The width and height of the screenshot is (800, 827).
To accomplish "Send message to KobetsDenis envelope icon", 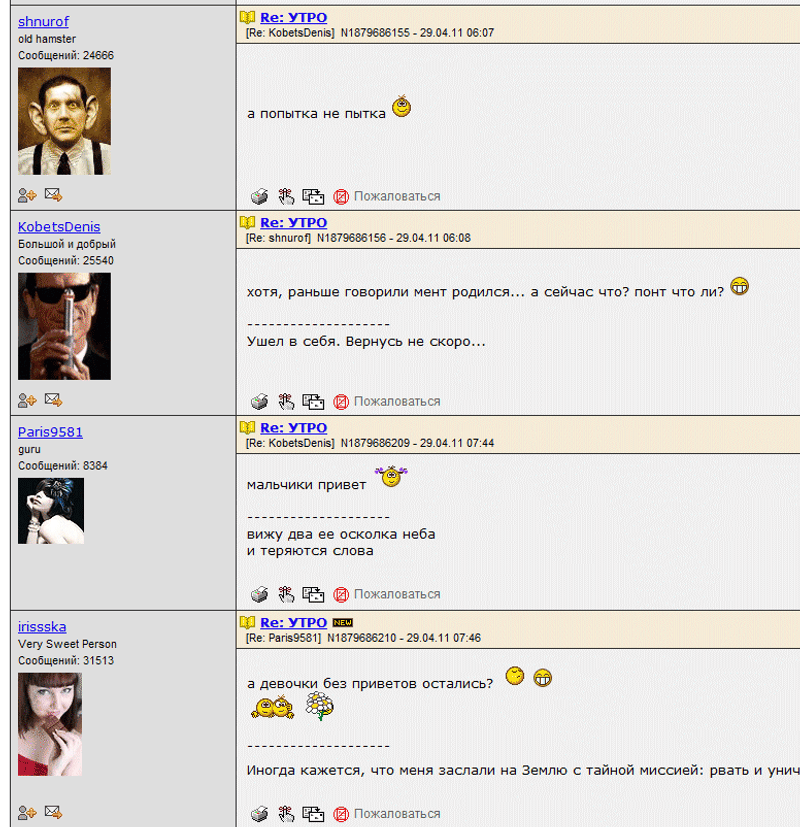I will (53, 400).
